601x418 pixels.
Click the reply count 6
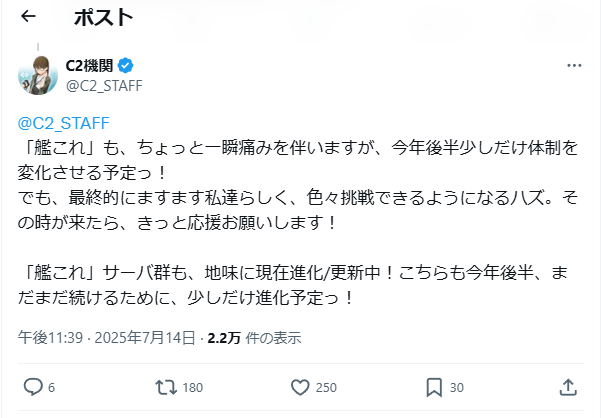click(x=51, y=387)
